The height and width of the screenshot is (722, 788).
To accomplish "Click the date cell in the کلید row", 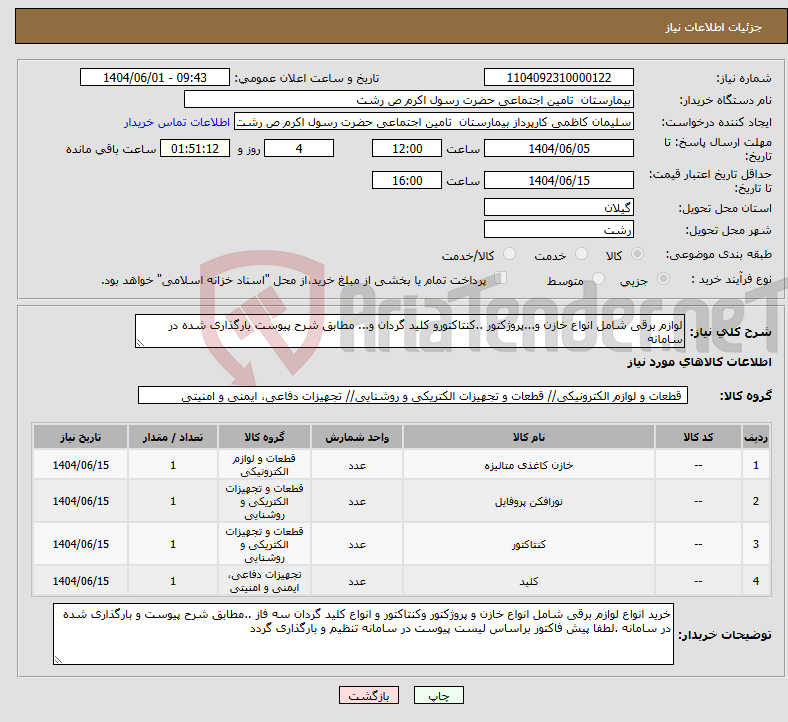I will click(x=80, y=581).
